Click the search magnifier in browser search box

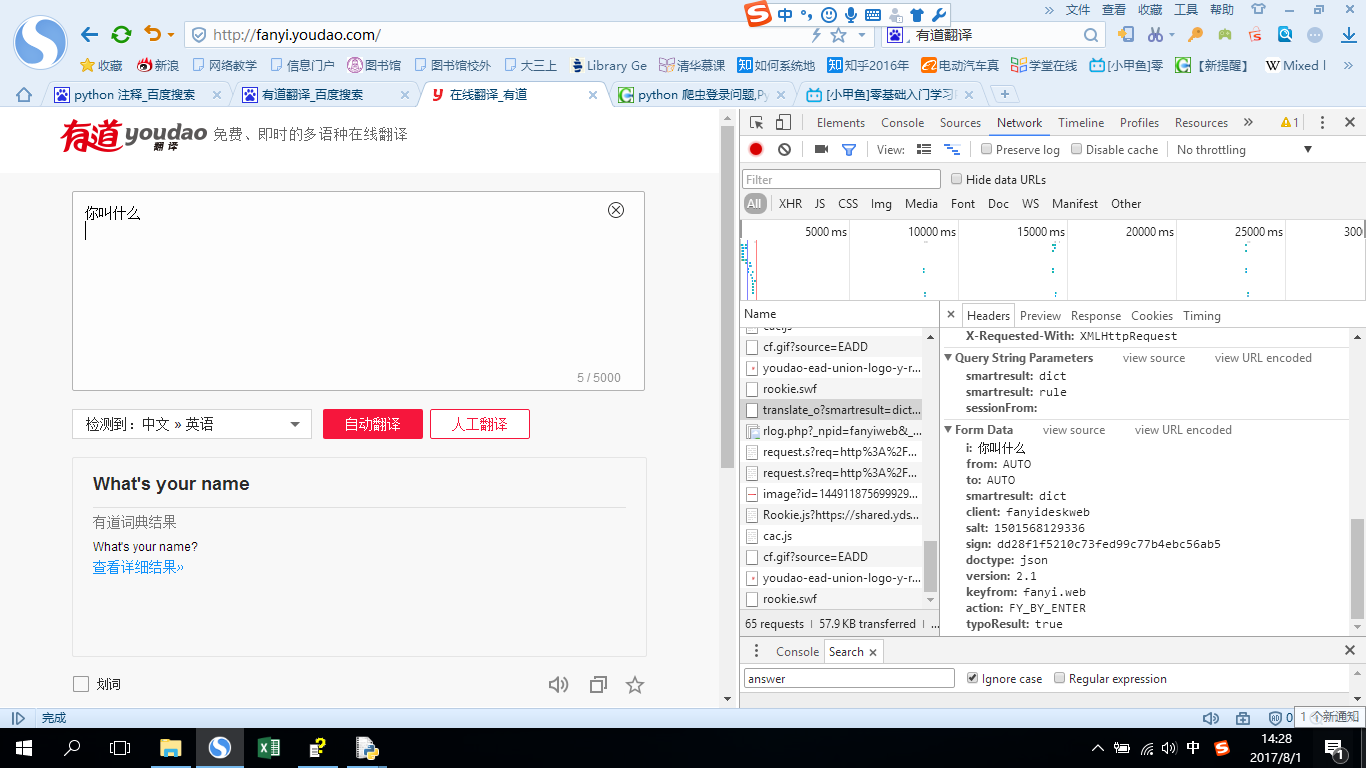pyautogui.click(x=1091, y=35)
